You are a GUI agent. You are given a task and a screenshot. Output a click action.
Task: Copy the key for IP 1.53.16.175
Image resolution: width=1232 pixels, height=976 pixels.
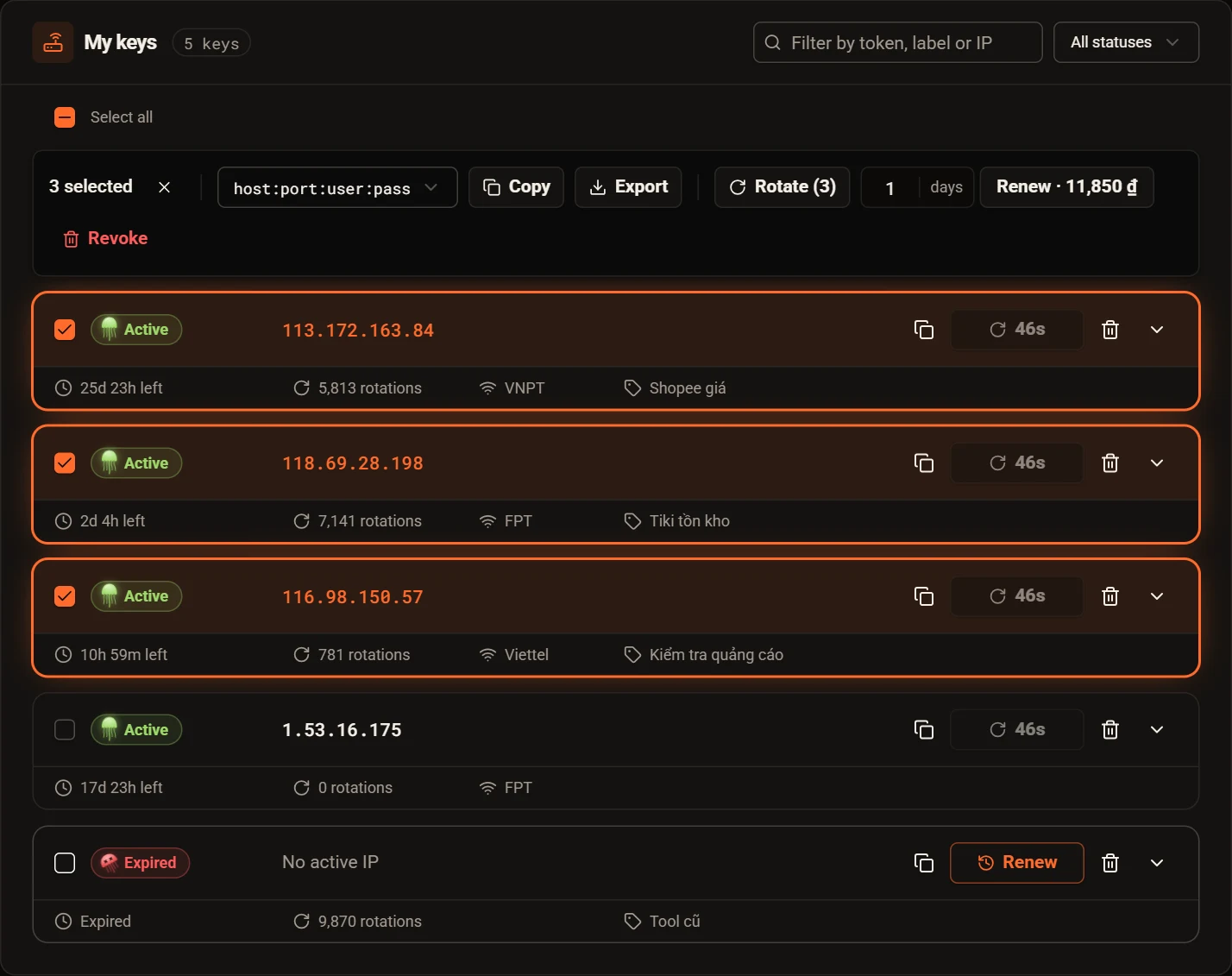point(923,730)
